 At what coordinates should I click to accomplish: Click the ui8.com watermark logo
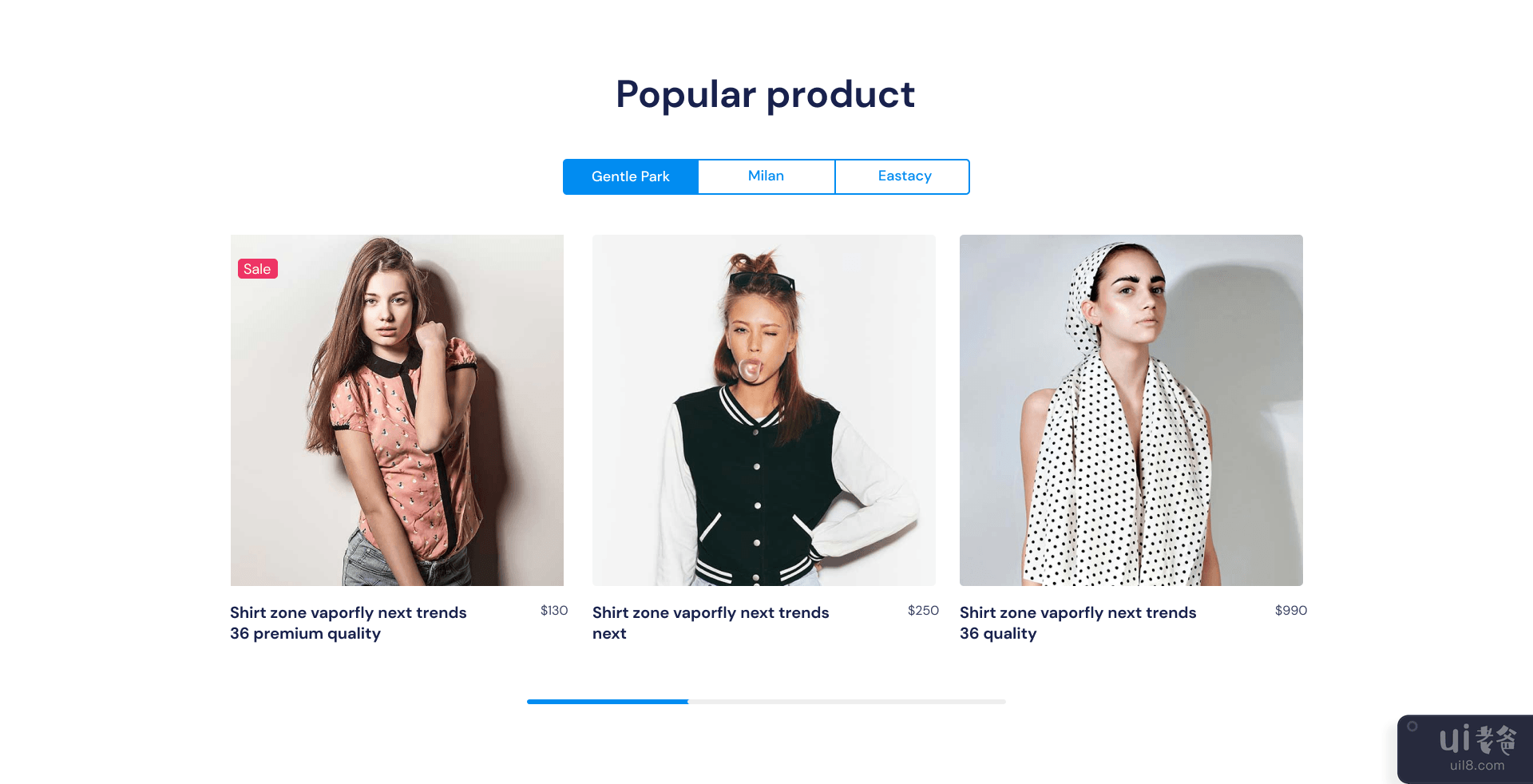pos(1478,740)
